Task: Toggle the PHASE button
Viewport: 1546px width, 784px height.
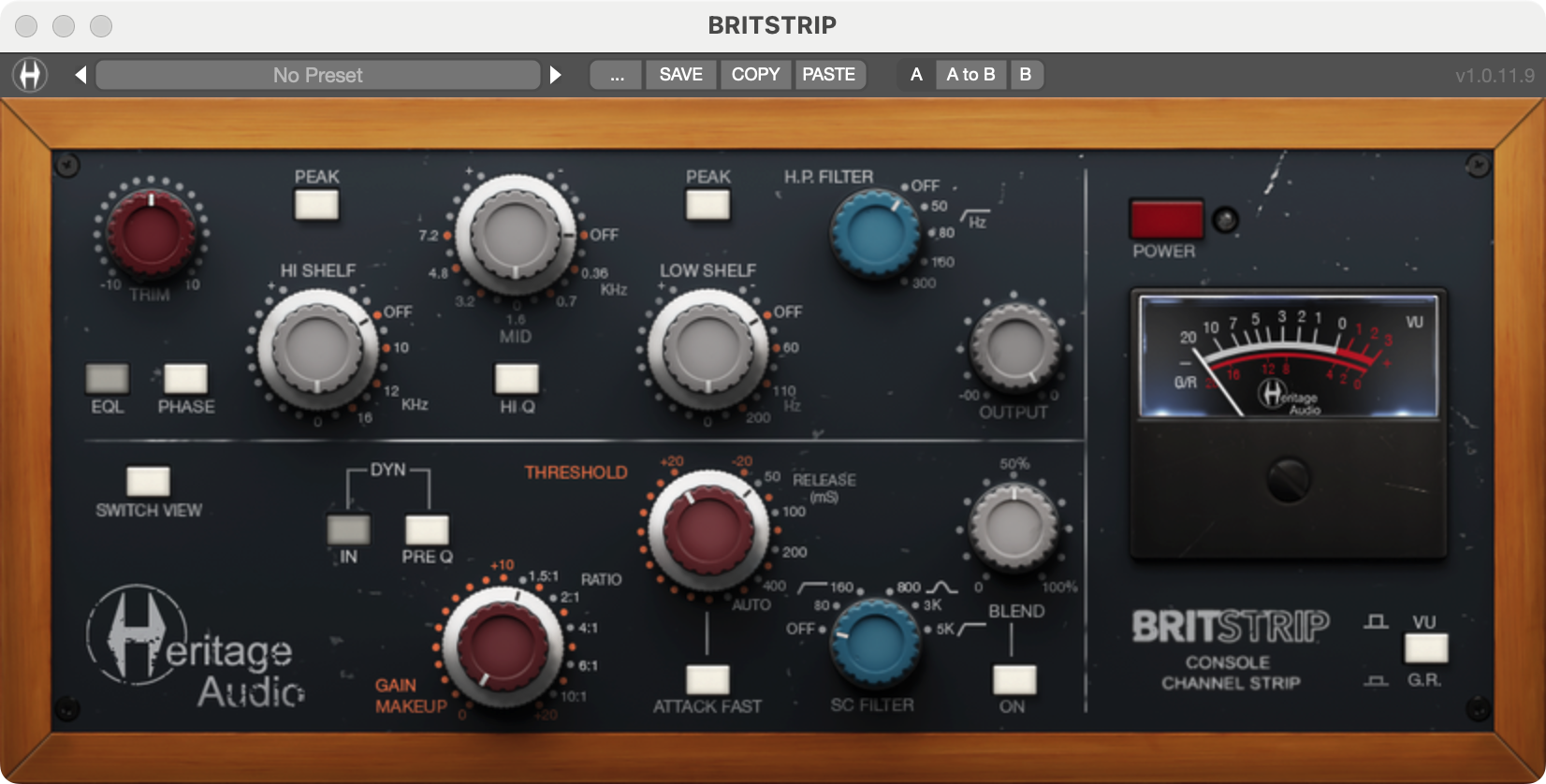Action: pyautogui.click(x=185, y=379)
